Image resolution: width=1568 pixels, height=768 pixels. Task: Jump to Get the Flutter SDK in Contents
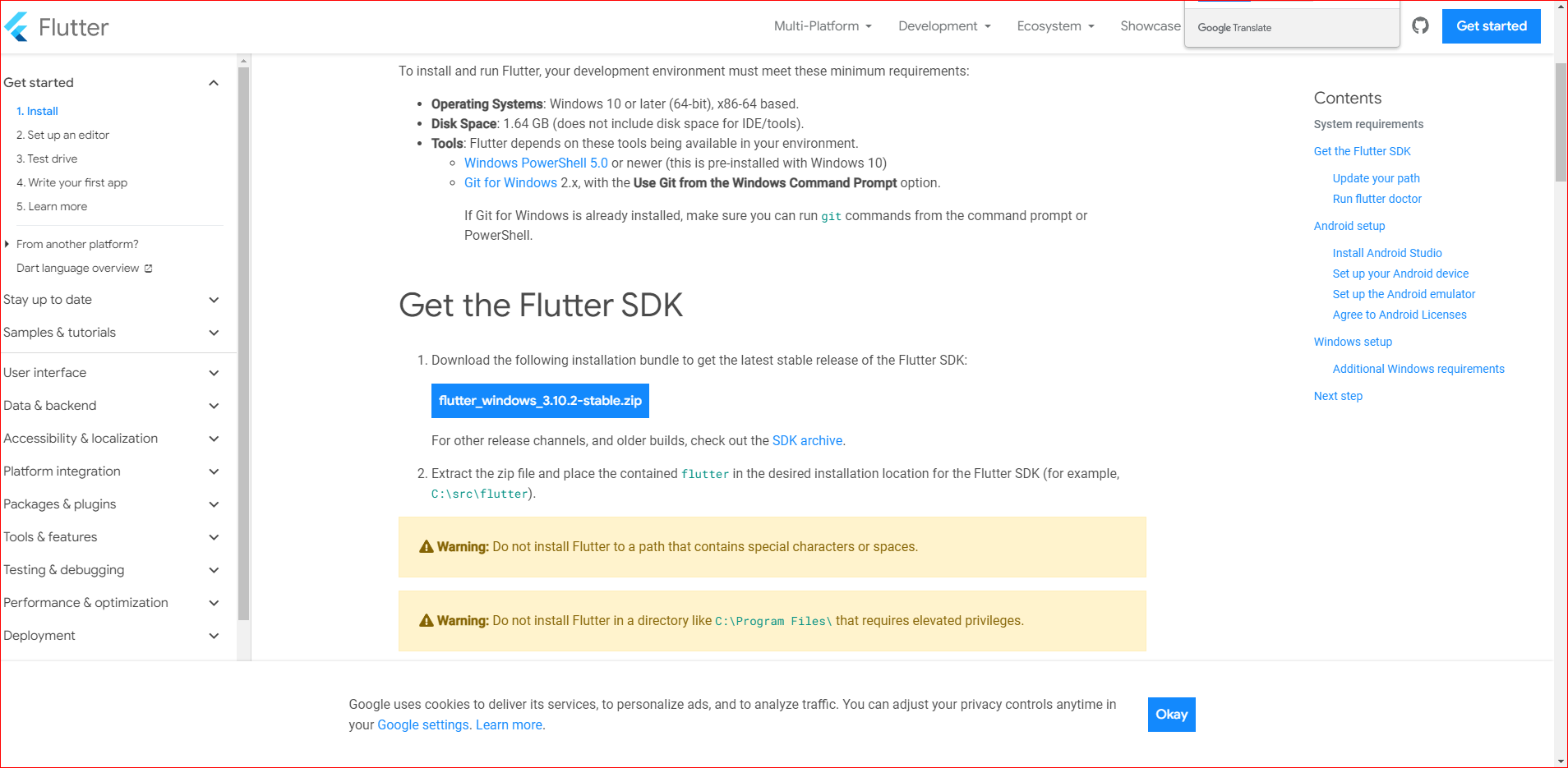(x=1362, y=151)
